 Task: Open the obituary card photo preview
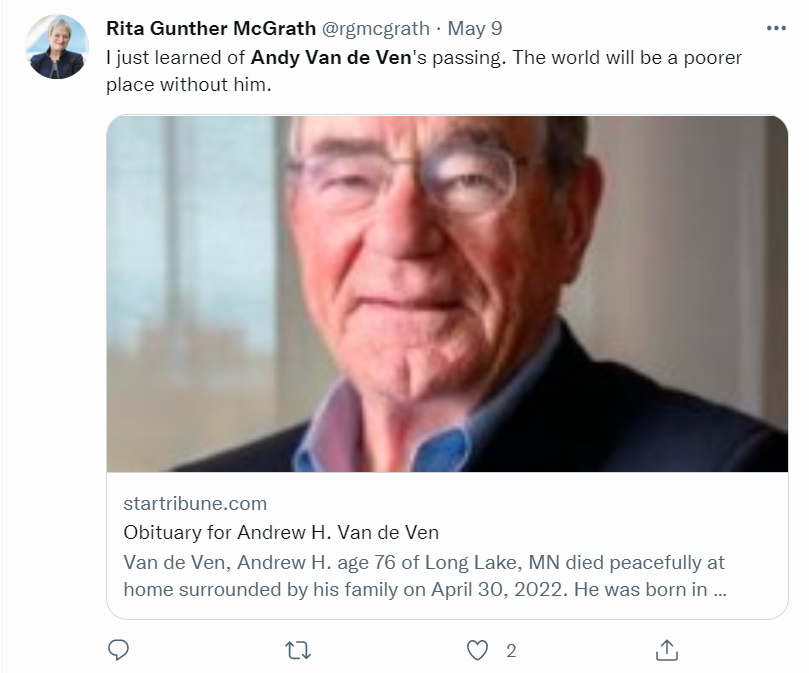coord(447,294)
